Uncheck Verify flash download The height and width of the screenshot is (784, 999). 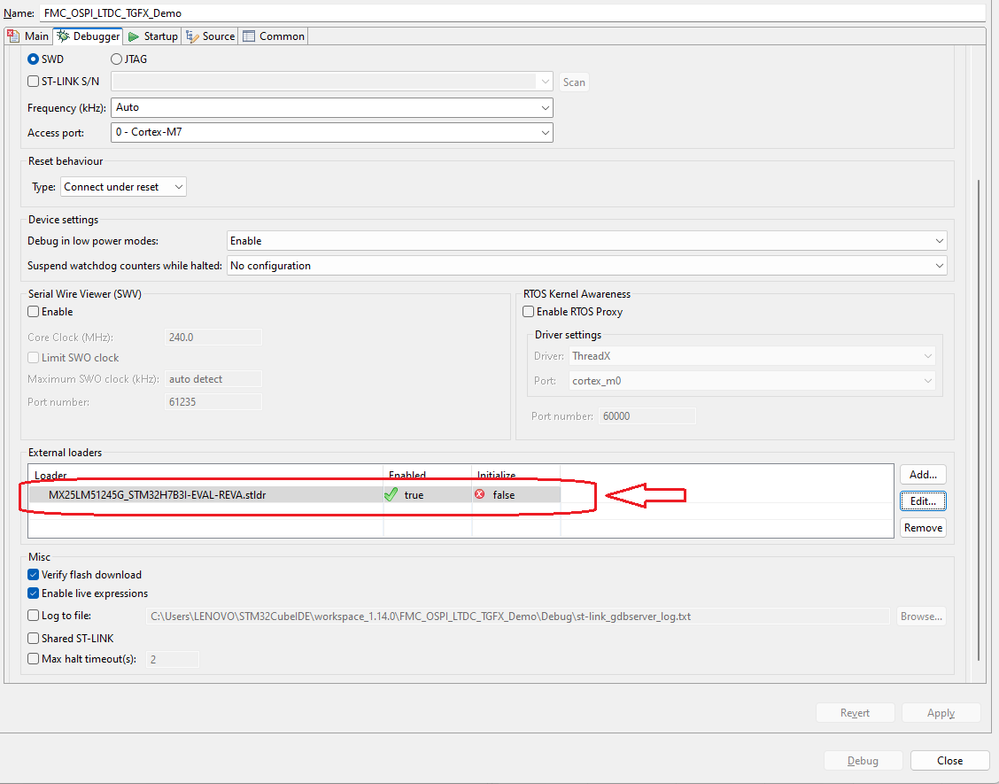pyautogui.click(x=33, y=575)
